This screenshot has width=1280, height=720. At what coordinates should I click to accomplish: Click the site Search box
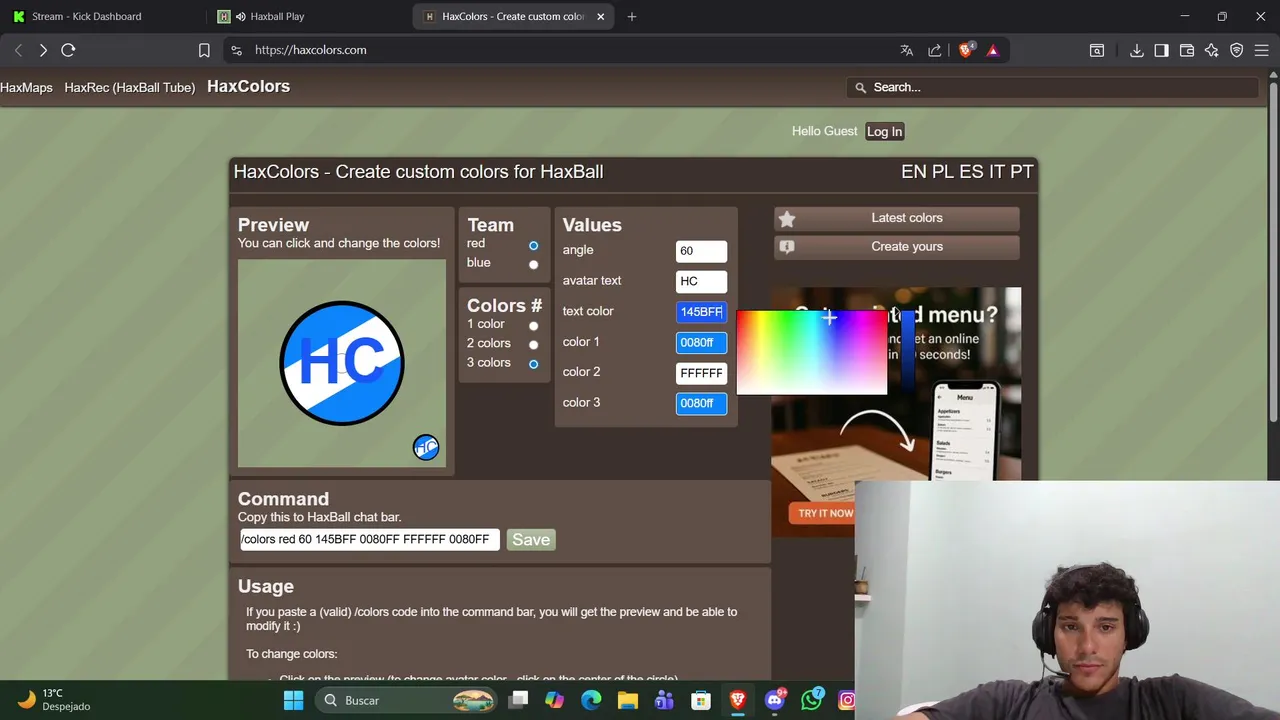(x=1052, y=87)
